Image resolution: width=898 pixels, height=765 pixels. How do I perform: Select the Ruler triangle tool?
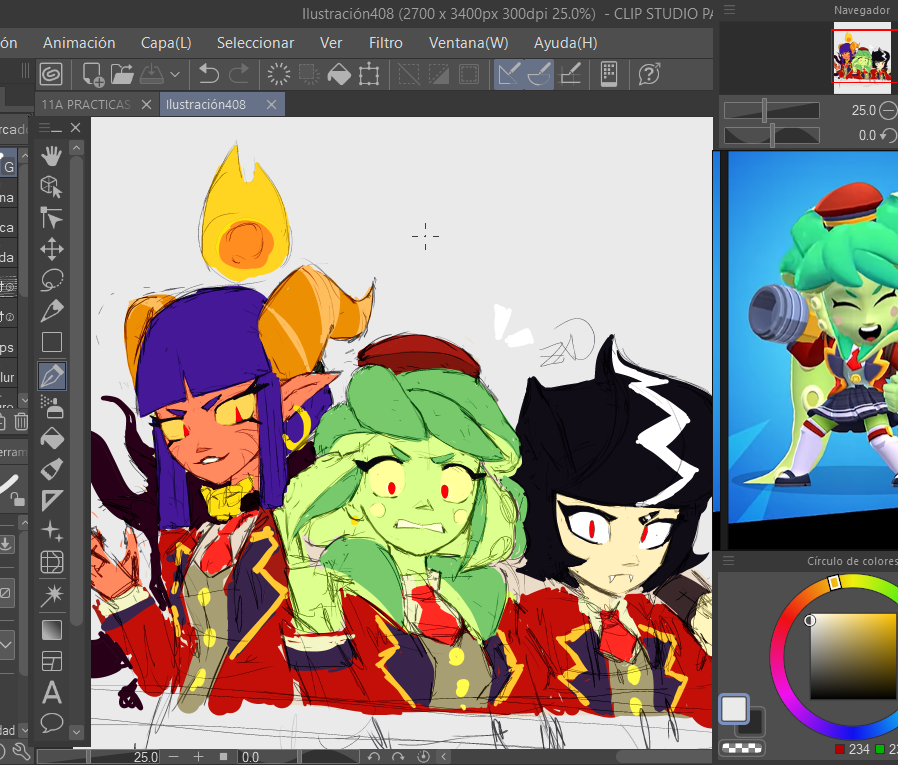pyautogui.click(x=52, y=500)
